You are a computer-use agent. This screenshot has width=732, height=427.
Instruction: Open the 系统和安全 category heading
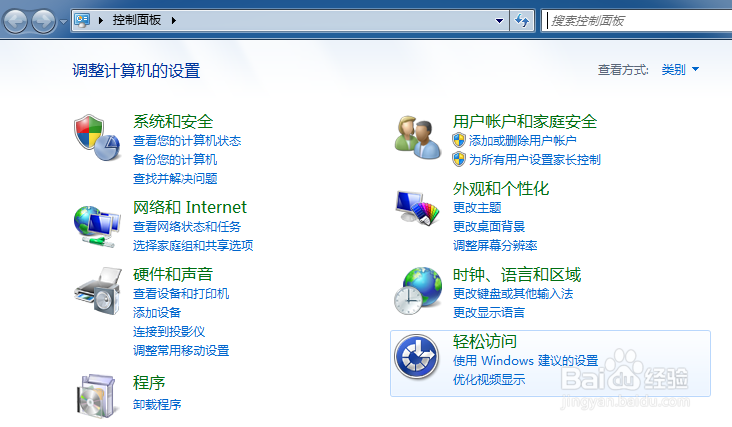(x=173, y=121)
